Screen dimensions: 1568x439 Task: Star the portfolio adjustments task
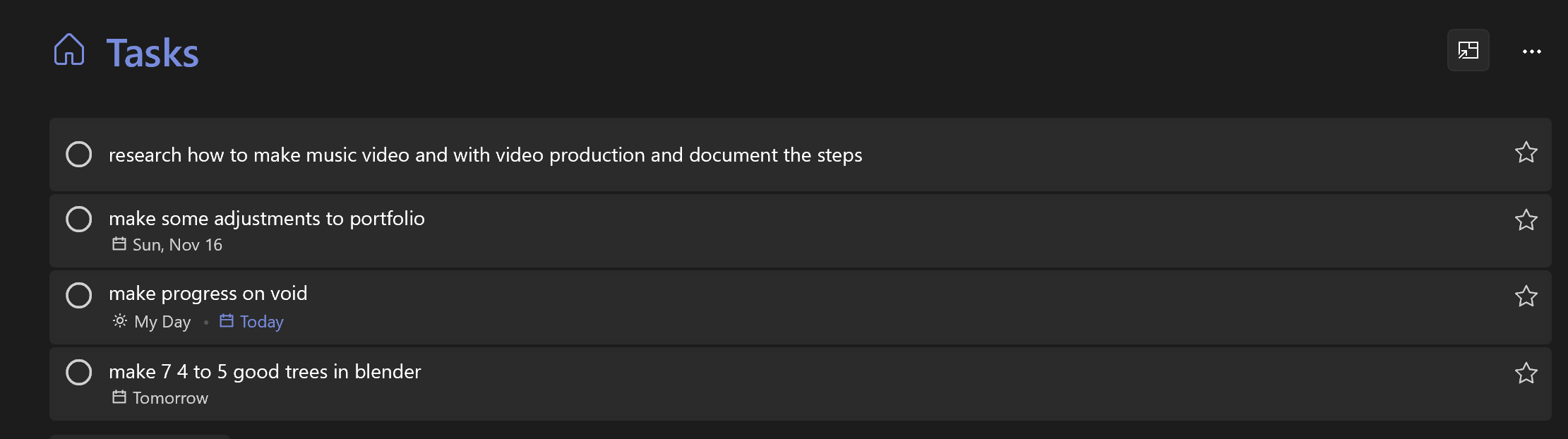coord(1526,221)
